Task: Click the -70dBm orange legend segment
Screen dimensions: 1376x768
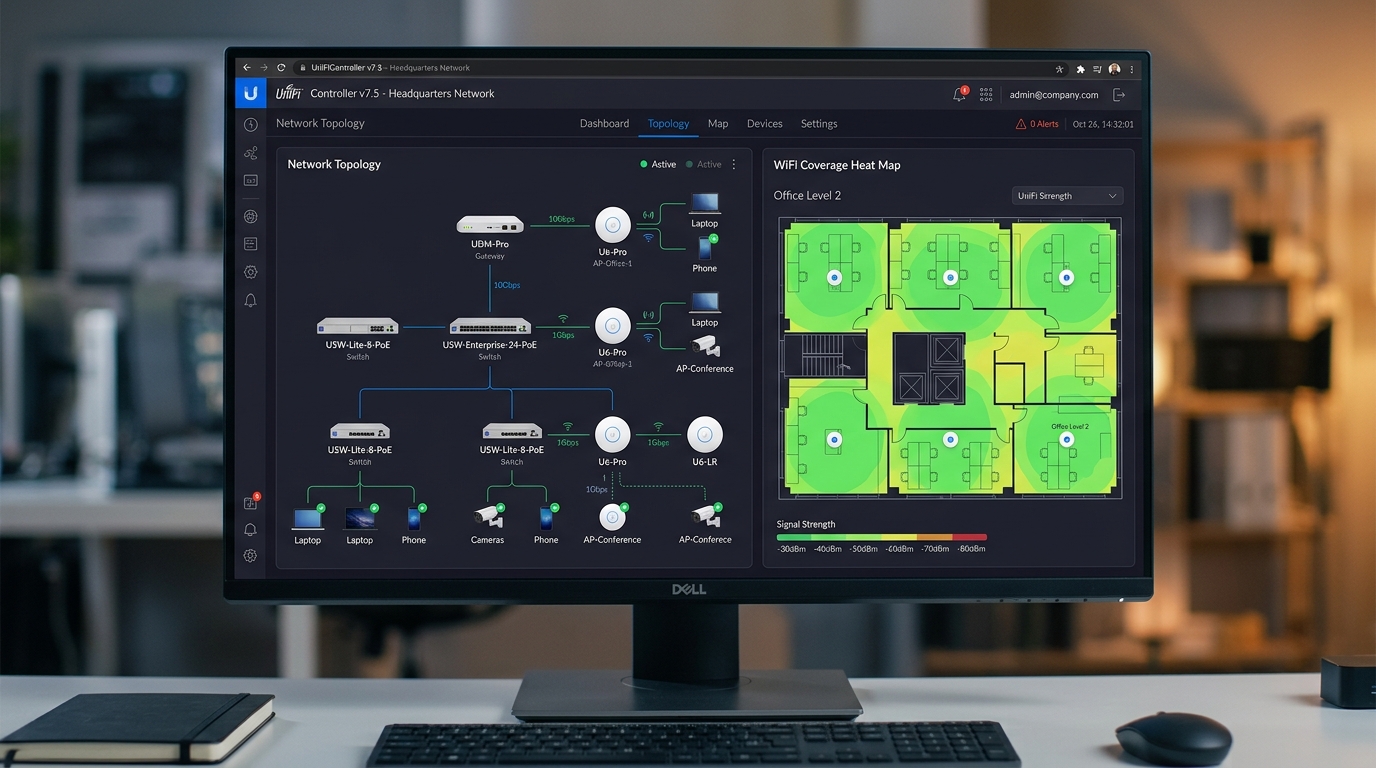Action: tap(934, 537)
